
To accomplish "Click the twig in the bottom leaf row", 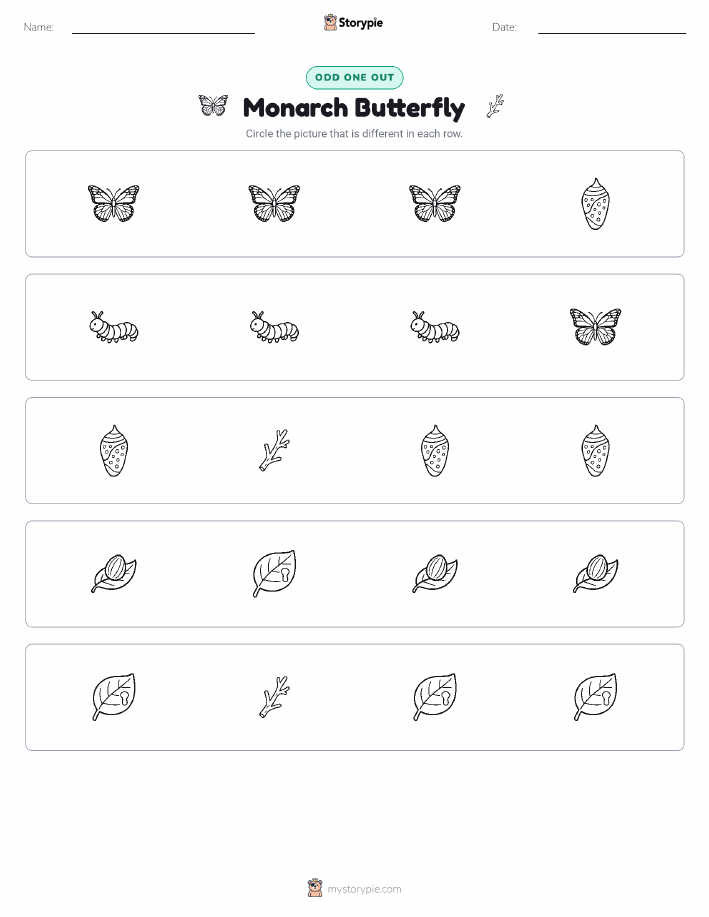I will point(274,697).
